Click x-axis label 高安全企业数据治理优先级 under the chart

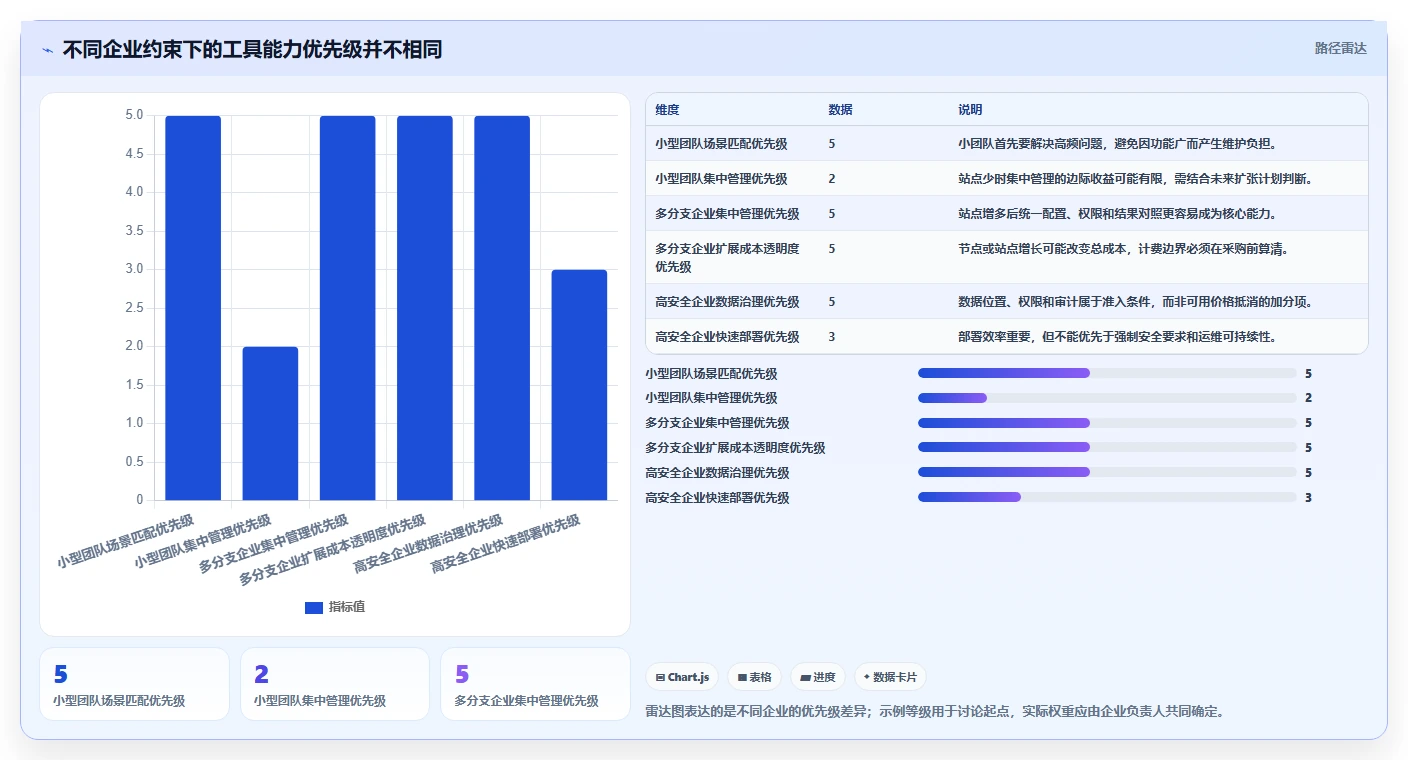tap(428, 544)
